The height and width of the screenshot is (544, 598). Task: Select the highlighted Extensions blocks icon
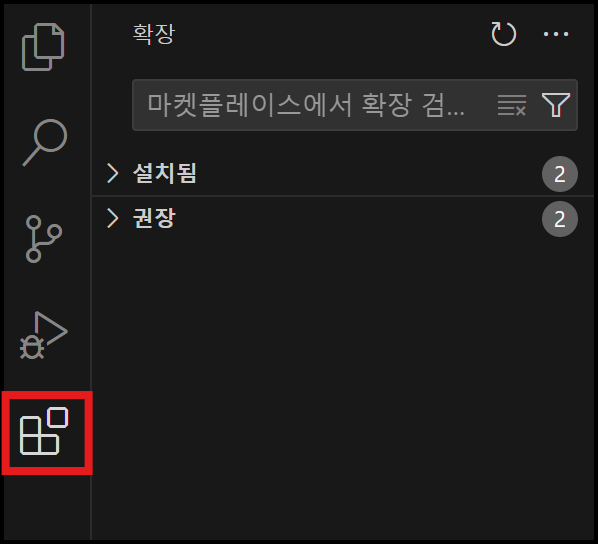click(x=44, y=431)
